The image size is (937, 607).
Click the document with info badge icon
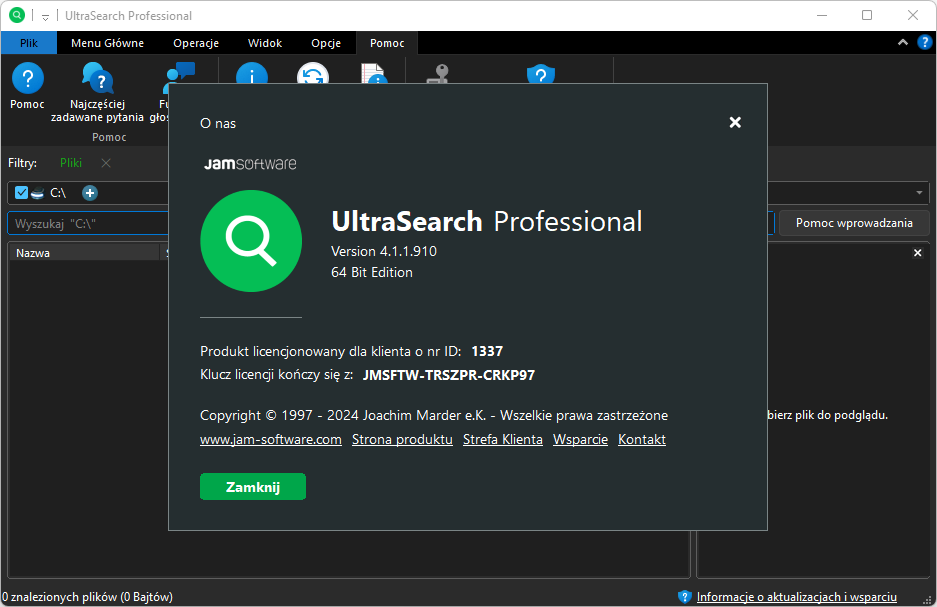click(374, 73)
